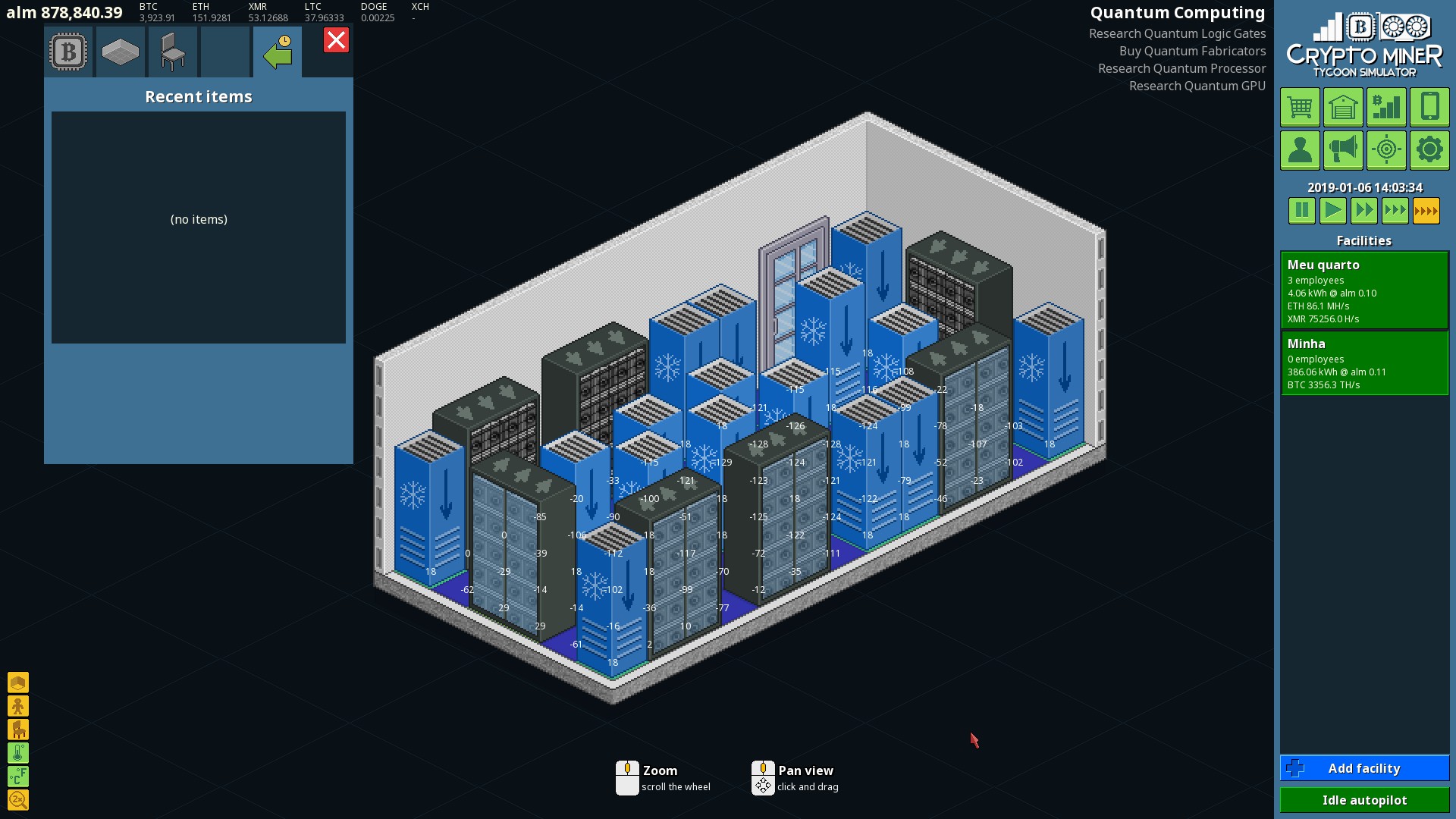This screenshot has height=819, width=1456.
Task: Toggle Celsius/Fahrenheit units button
Action: pos(18,777)
